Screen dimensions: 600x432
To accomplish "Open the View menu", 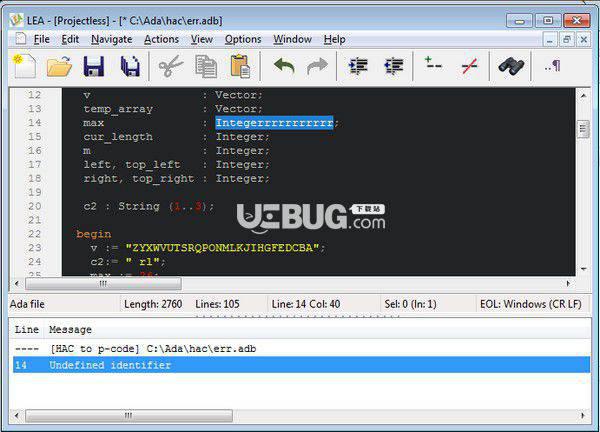I will [x=202, y=39].
